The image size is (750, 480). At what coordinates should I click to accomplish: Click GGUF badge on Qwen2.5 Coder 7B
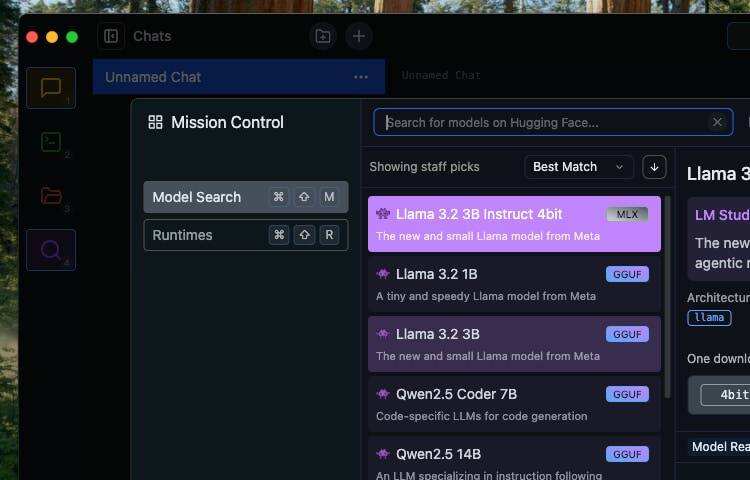pos(627,394)
